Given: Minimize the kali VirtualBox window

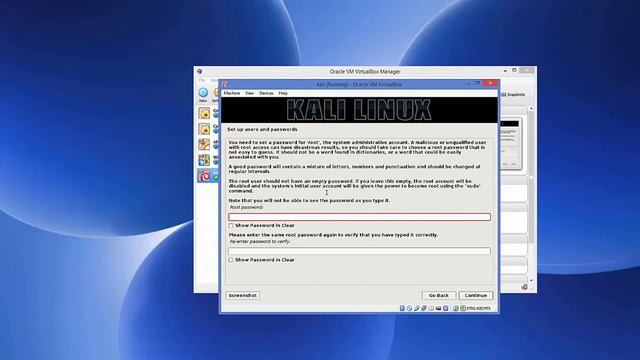Looking at the screenshot, I should [x=468, y=84].
